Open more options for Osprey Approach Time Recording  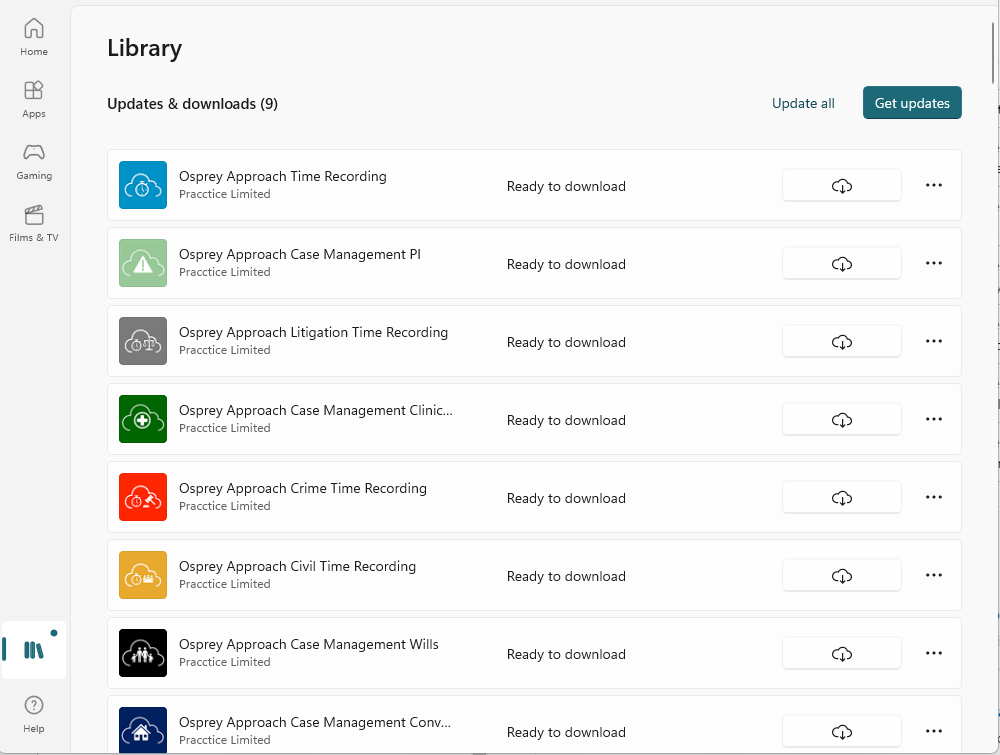point(934,185)
